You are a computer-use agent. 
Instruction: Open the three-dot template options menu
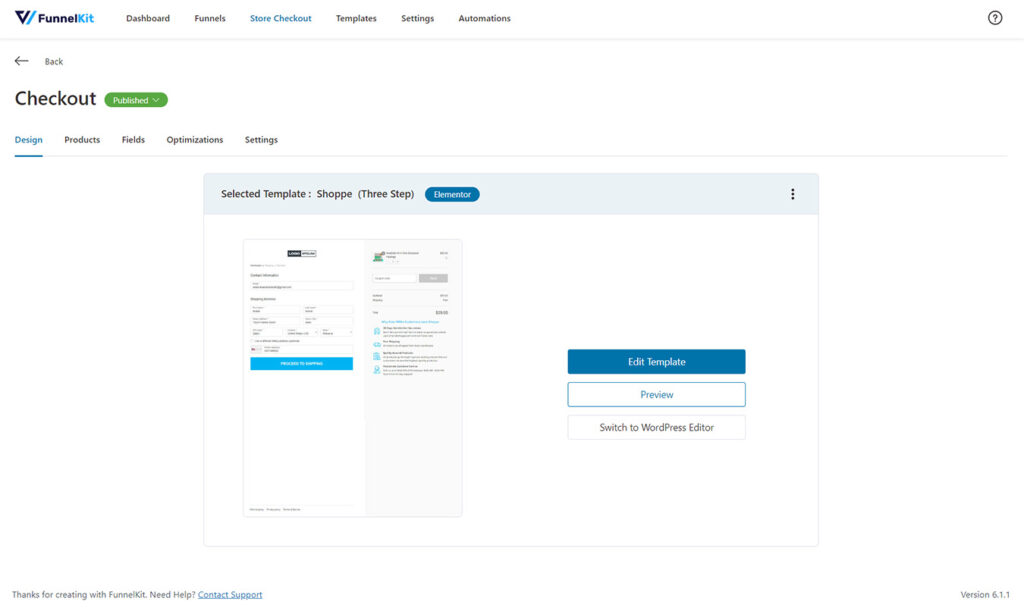[793, 194]
